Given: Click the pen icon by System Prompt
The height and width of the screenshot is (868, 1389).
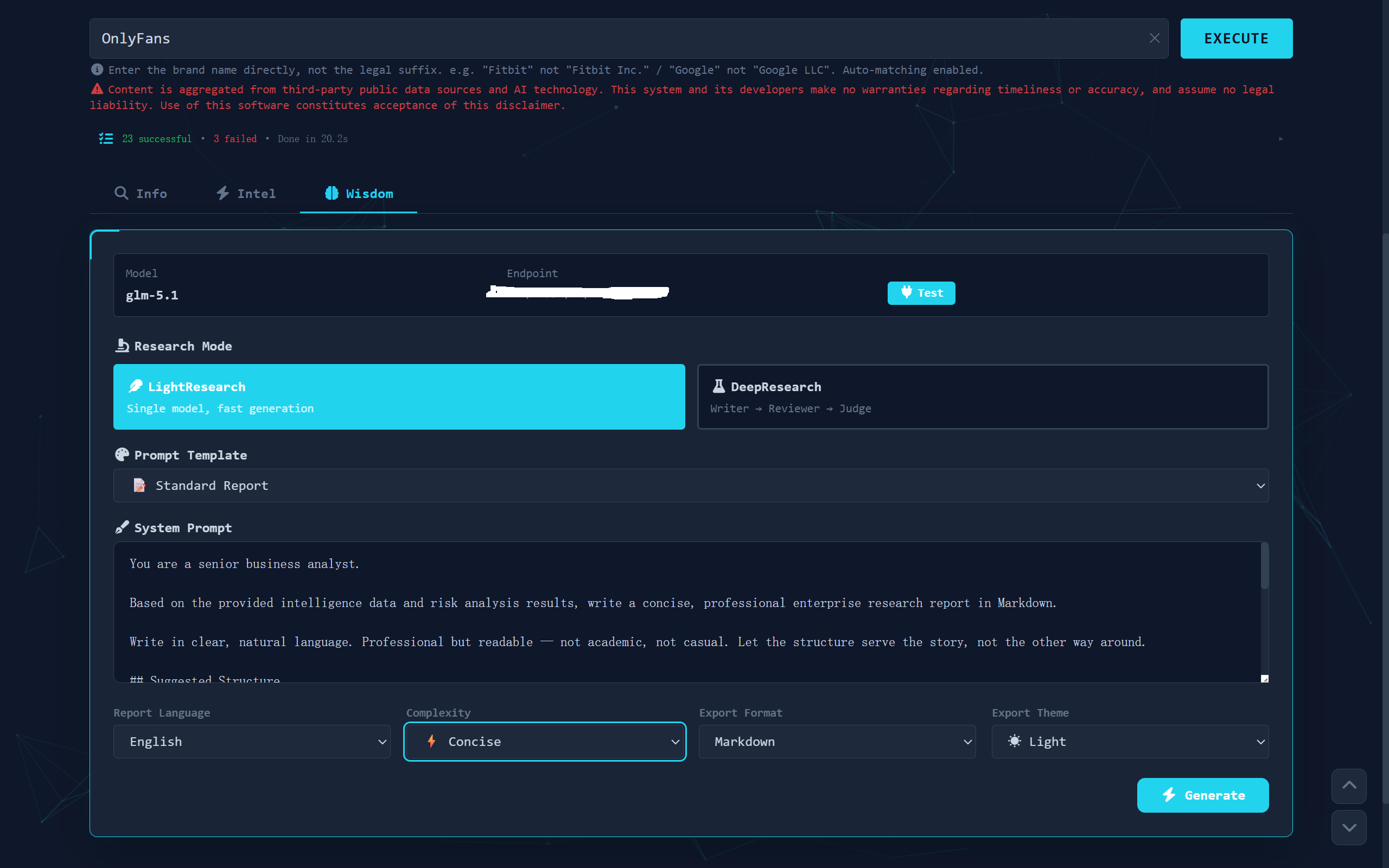Looking at the screenshot, I should (122, 527).
